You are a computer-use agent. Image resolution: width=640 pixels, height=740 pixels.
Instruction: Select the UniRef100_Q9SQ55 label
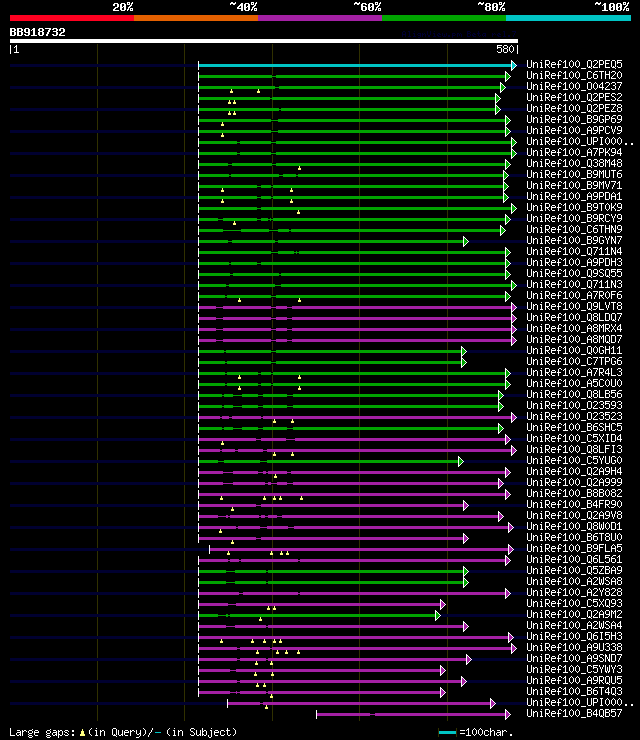pyautogui.click(x=574, y=273)
